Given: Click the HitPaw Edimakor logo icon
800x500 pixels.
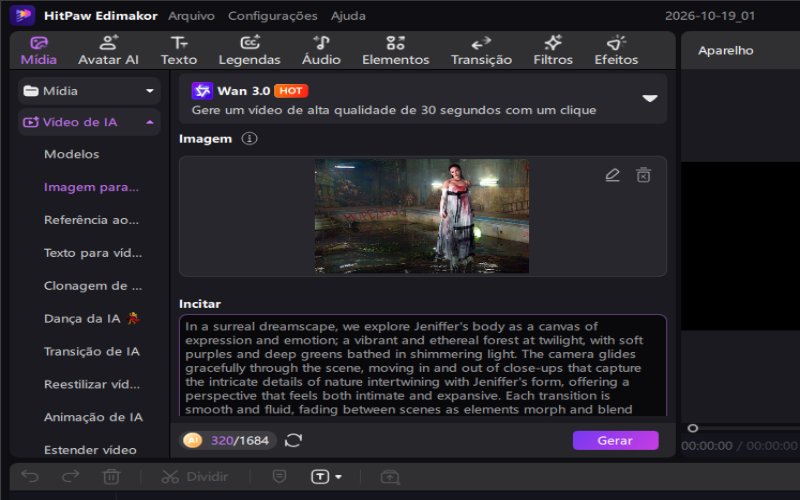Looking at the screenshot, I should tap(22, 15).
